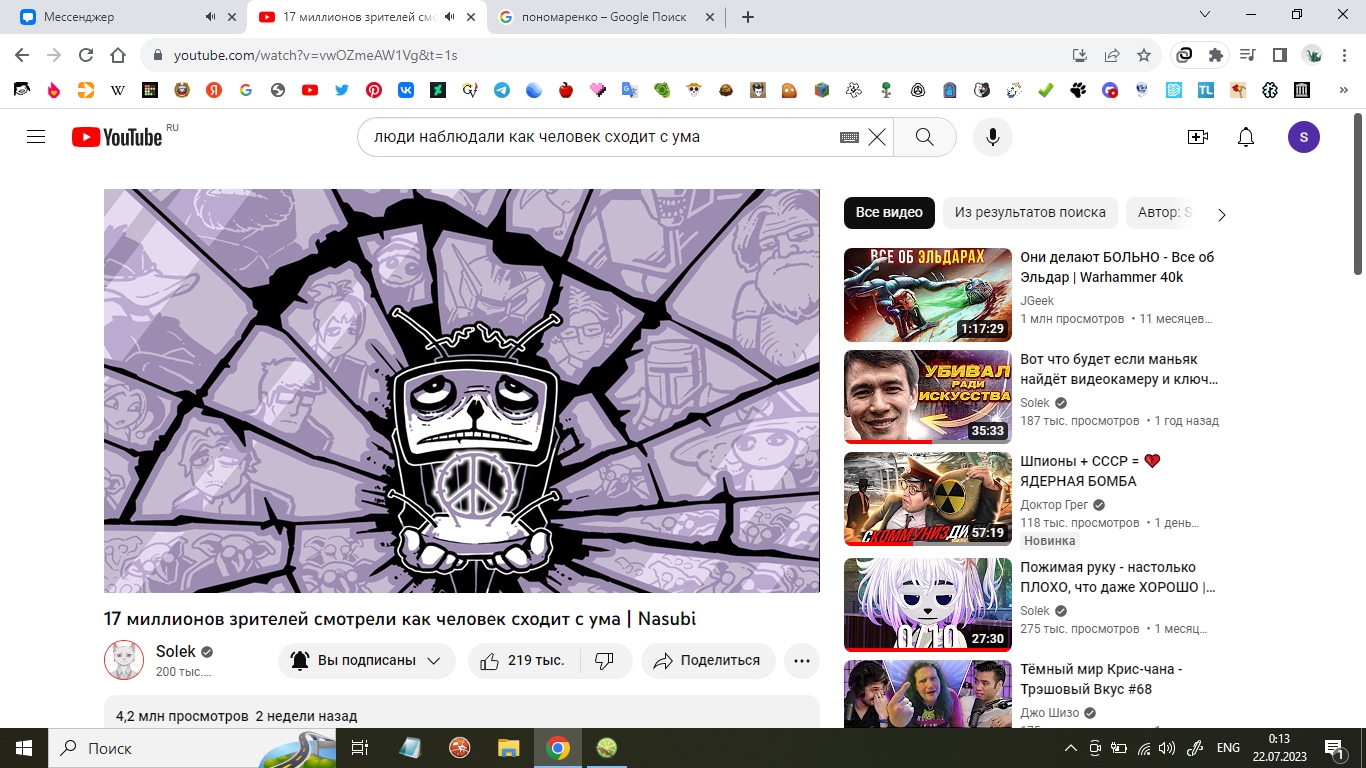Click the browser address bar URL
The height and width of the screenshot is (768, 1366).
(315, 55)
